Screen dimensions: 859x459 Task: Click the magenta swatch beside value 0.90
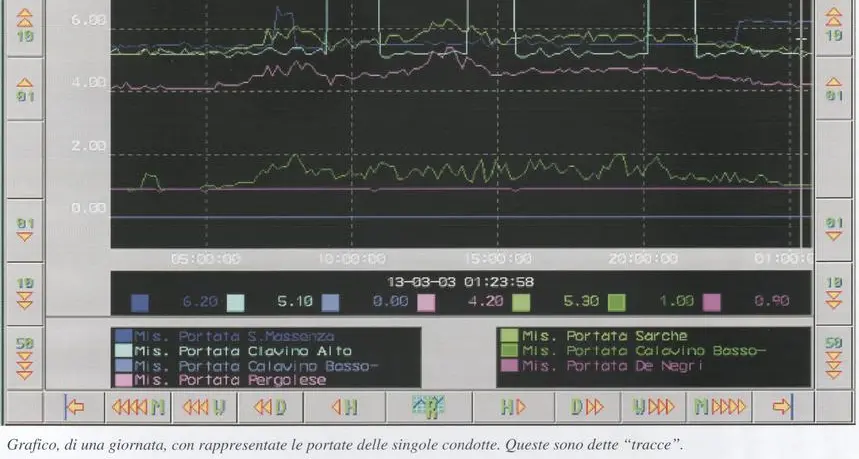coord(712,302)
